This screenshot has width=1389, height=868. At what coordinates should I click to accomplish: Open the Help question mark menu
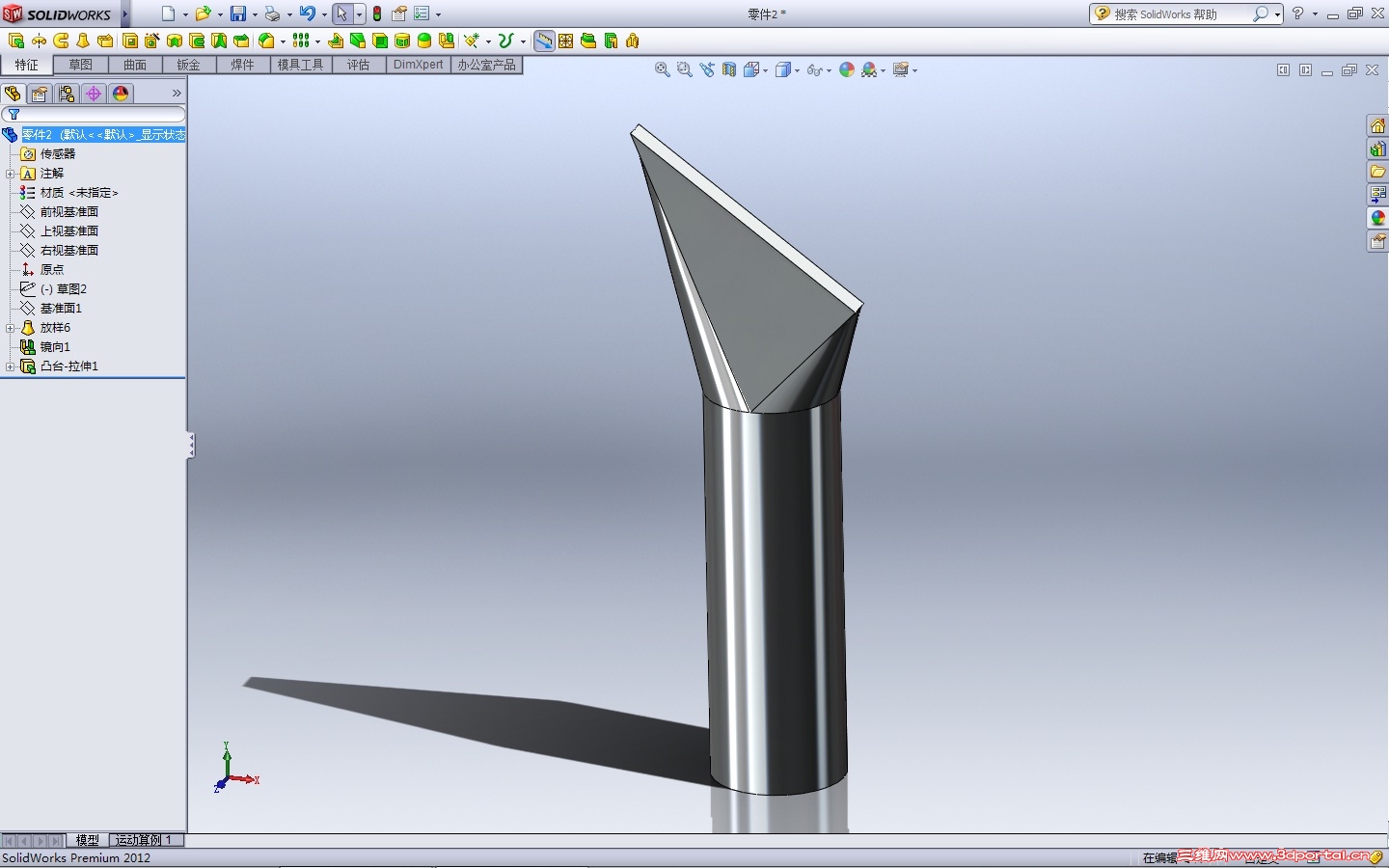click(1298, 14)
